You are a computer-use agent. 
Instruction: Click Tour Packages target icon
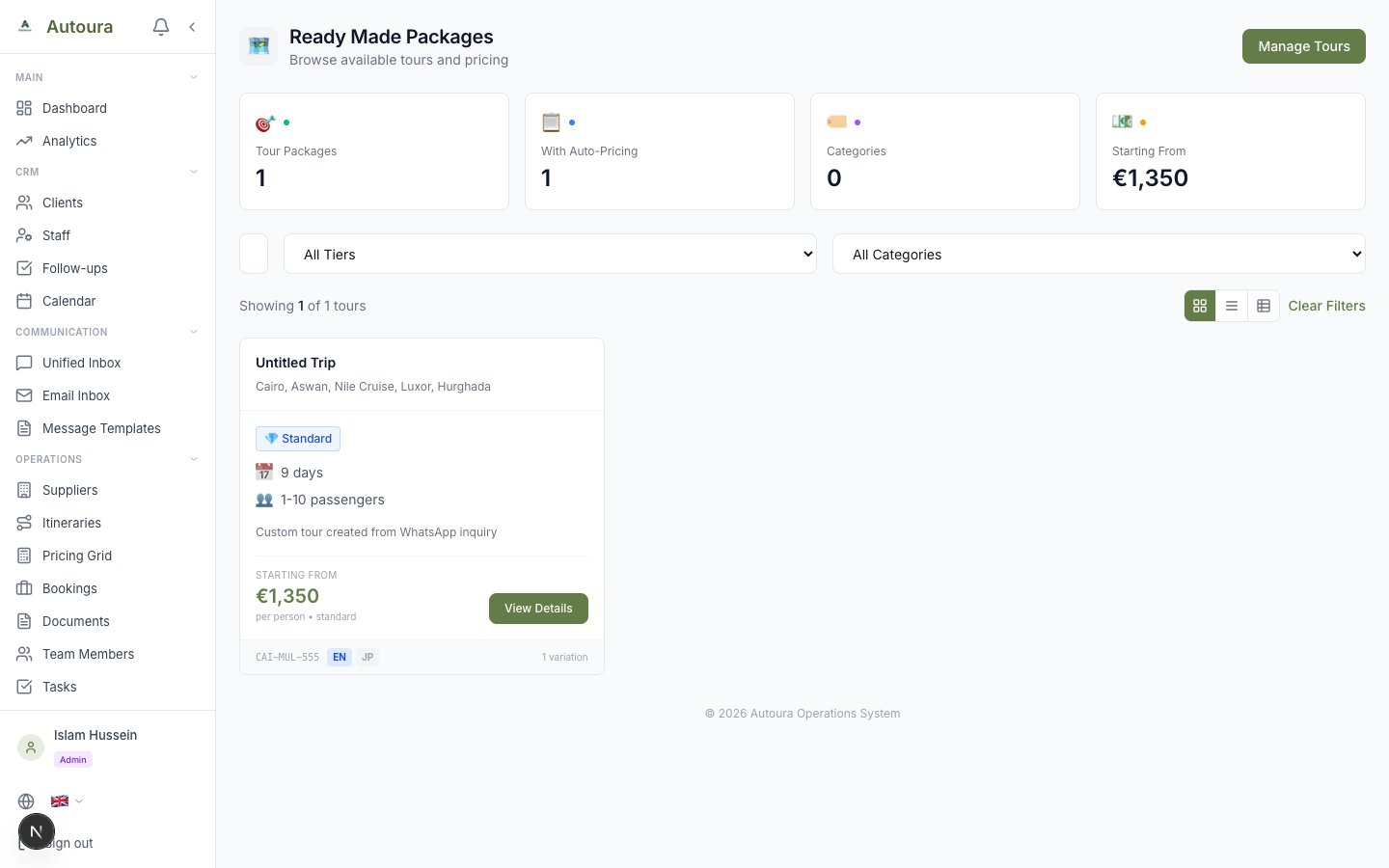tap(265, 122)
